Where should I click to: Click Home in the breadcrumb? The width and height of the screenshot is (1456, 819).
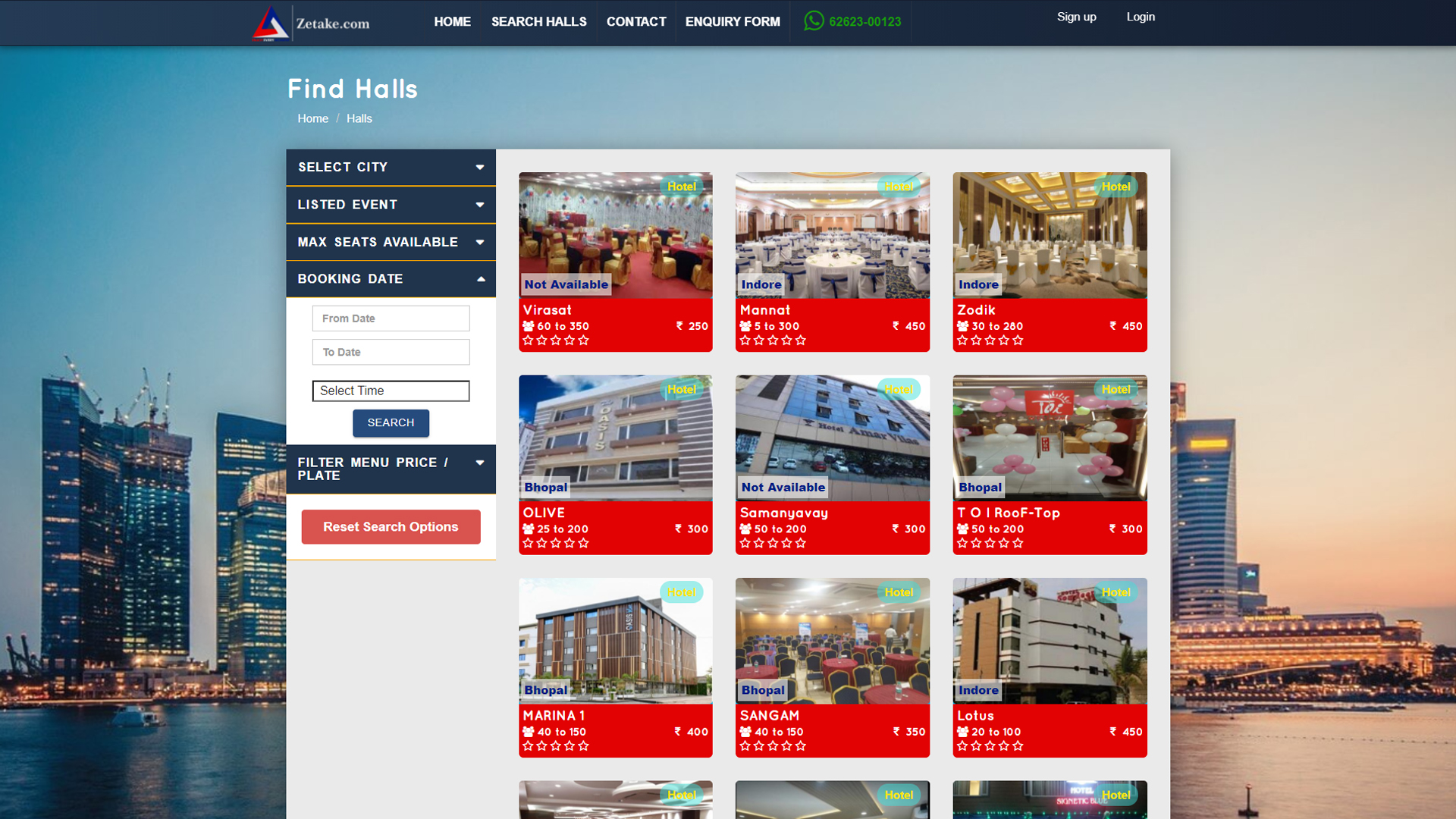pos(312,118)
